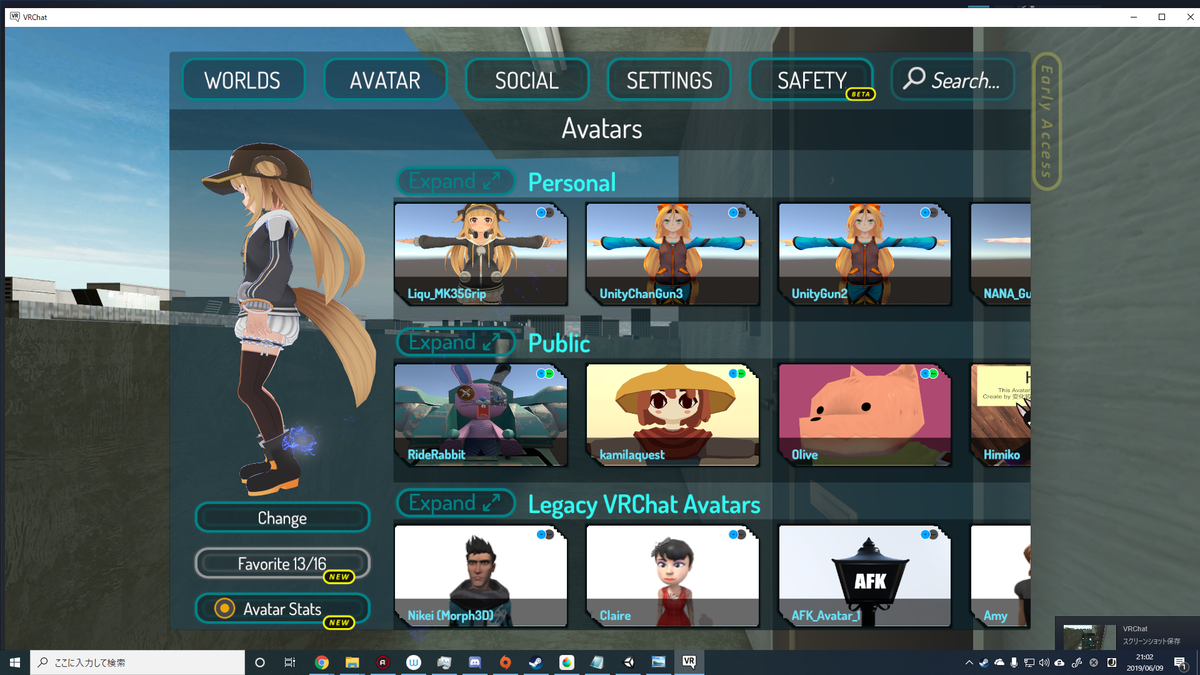The image size is (1200, 675).
Task: Click the VRChat taskbar icon
Action: [x=689, y=662]
